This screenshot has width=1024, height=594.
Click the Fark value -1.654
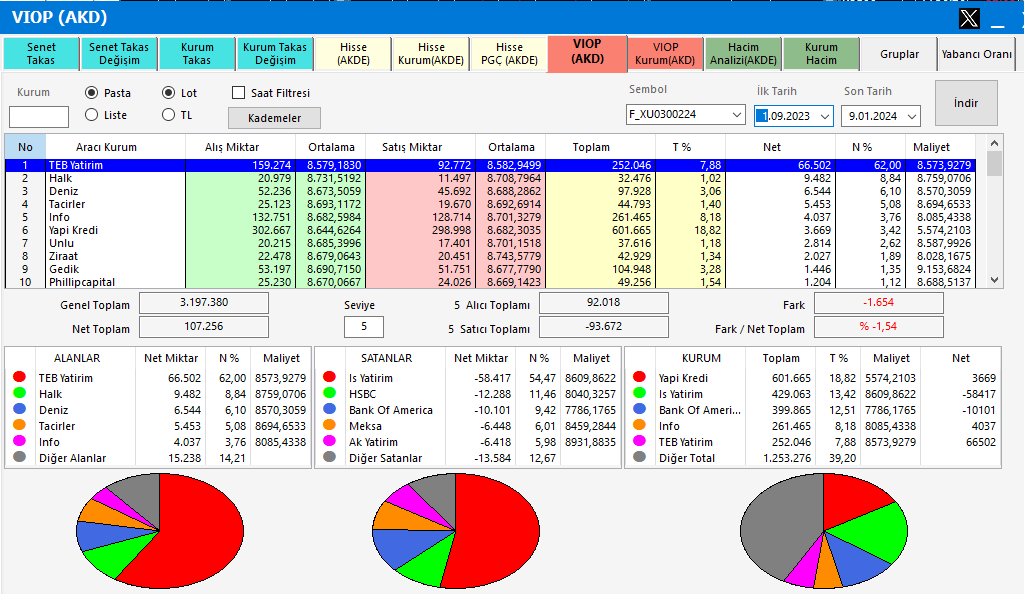coord(878,303)
